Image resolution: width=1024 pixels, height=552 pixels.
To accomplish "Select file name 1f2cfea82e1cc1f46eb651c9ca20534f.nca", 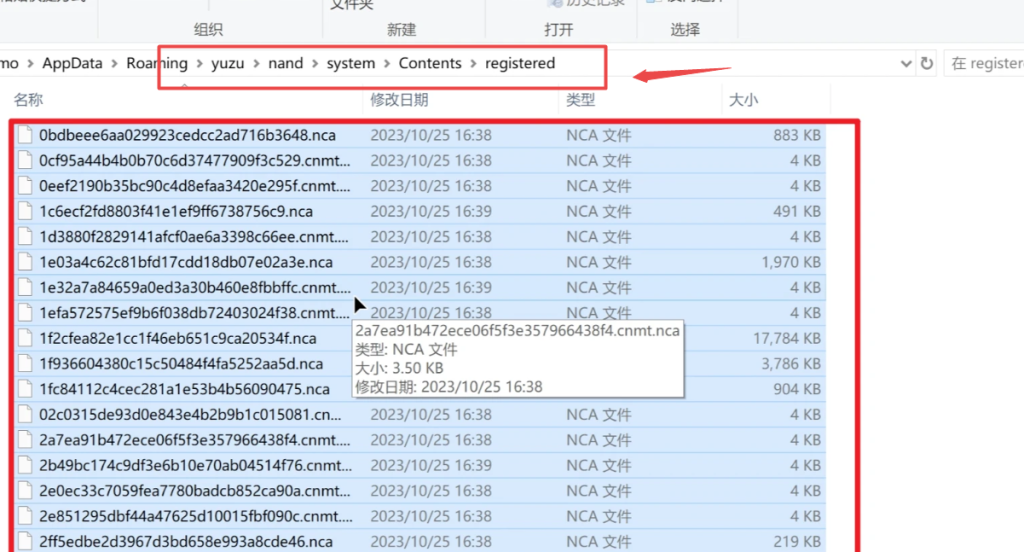I will pos(178,338).
